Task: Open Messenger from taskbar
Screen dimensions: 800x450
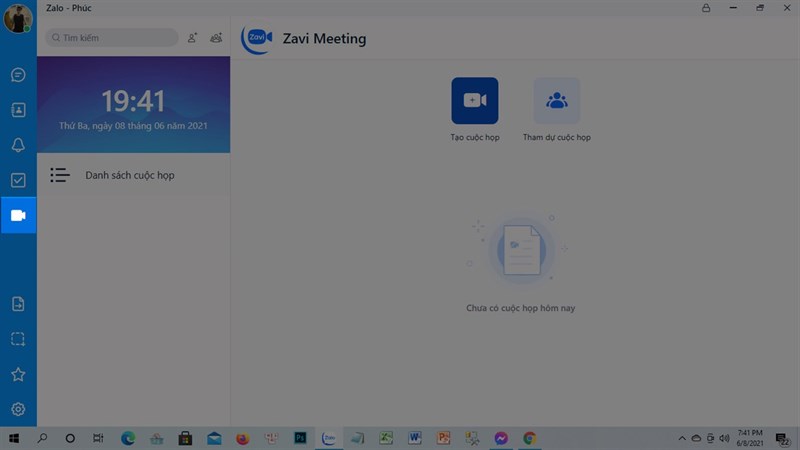Action: pyautogui.click(x=501, y=438)
